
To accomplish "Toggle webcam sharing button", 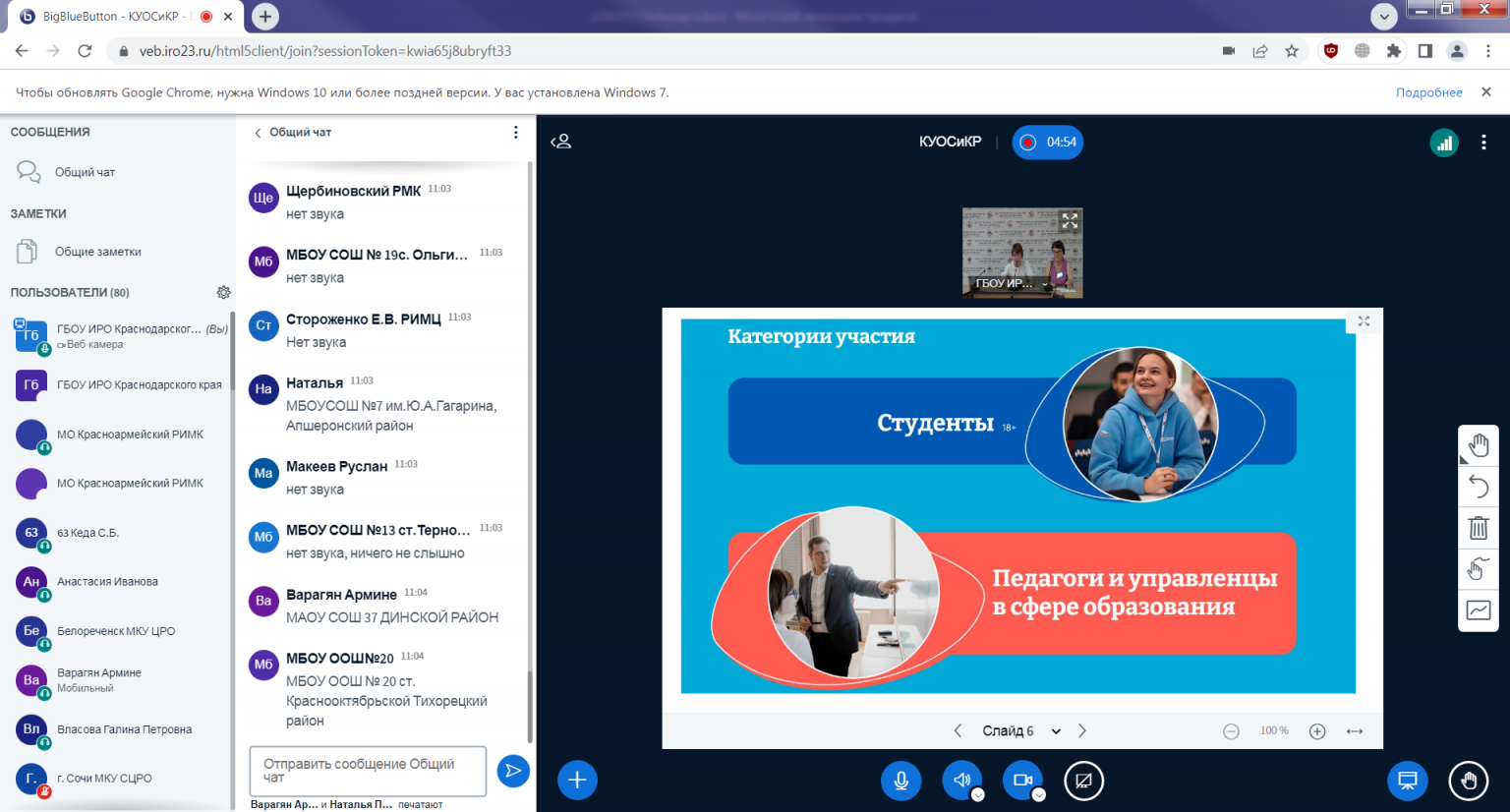I will tap(1022, 781).
